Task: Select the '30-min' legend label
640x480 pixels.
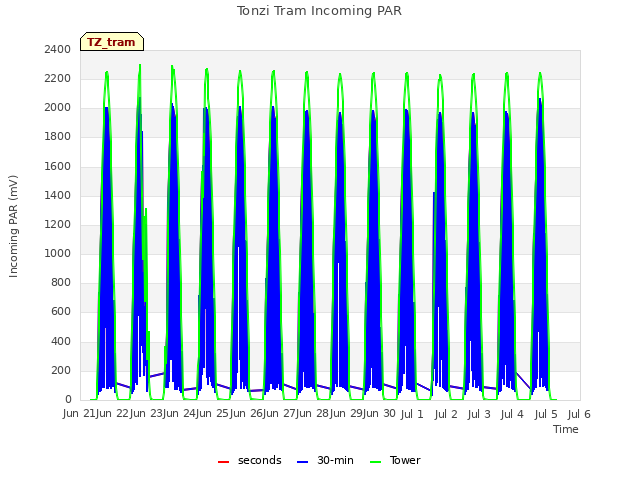Action: coord(335,460)
